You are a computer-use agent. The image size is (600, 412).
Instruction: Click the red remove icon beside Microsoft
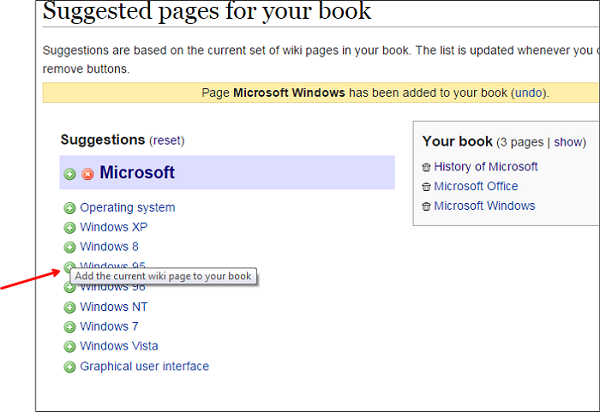click(88, 174)
